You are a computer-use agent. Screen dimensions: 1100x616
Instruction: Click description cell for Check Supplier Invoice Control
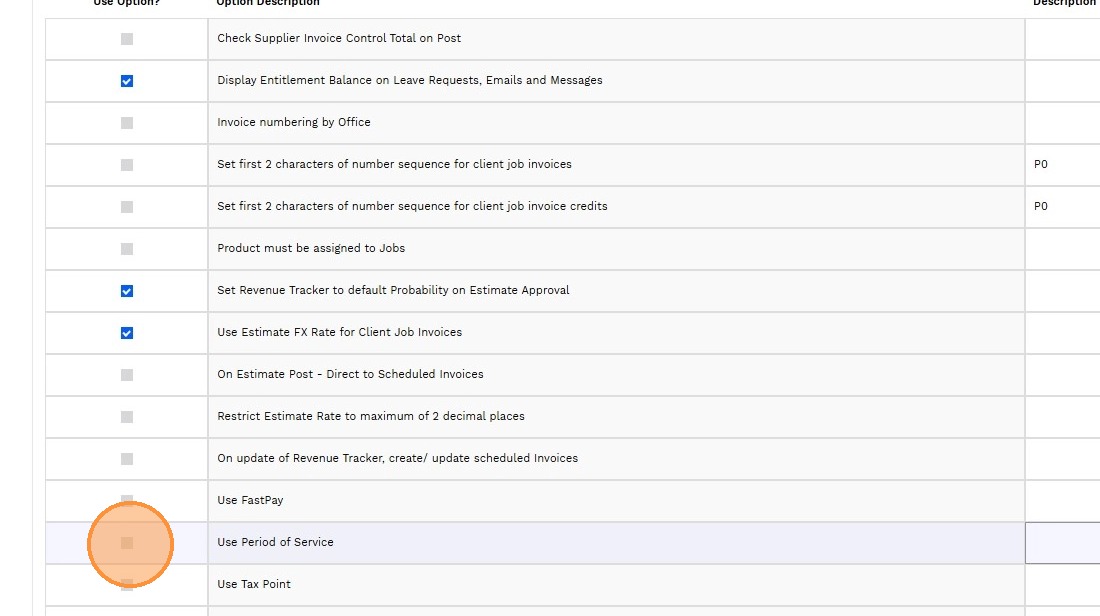(1062, 39)
